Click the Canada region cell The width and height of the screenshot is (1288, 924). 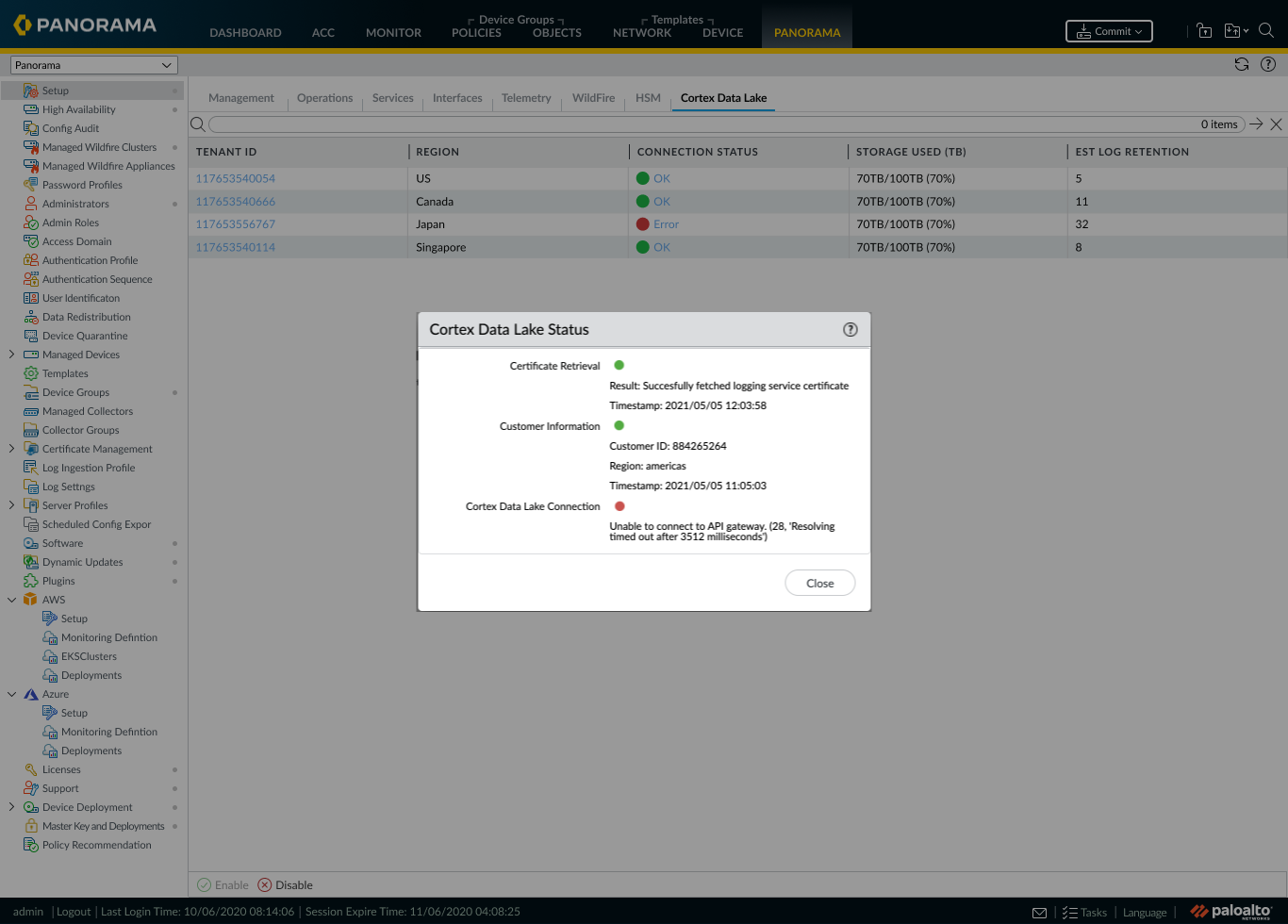(435, 202)
